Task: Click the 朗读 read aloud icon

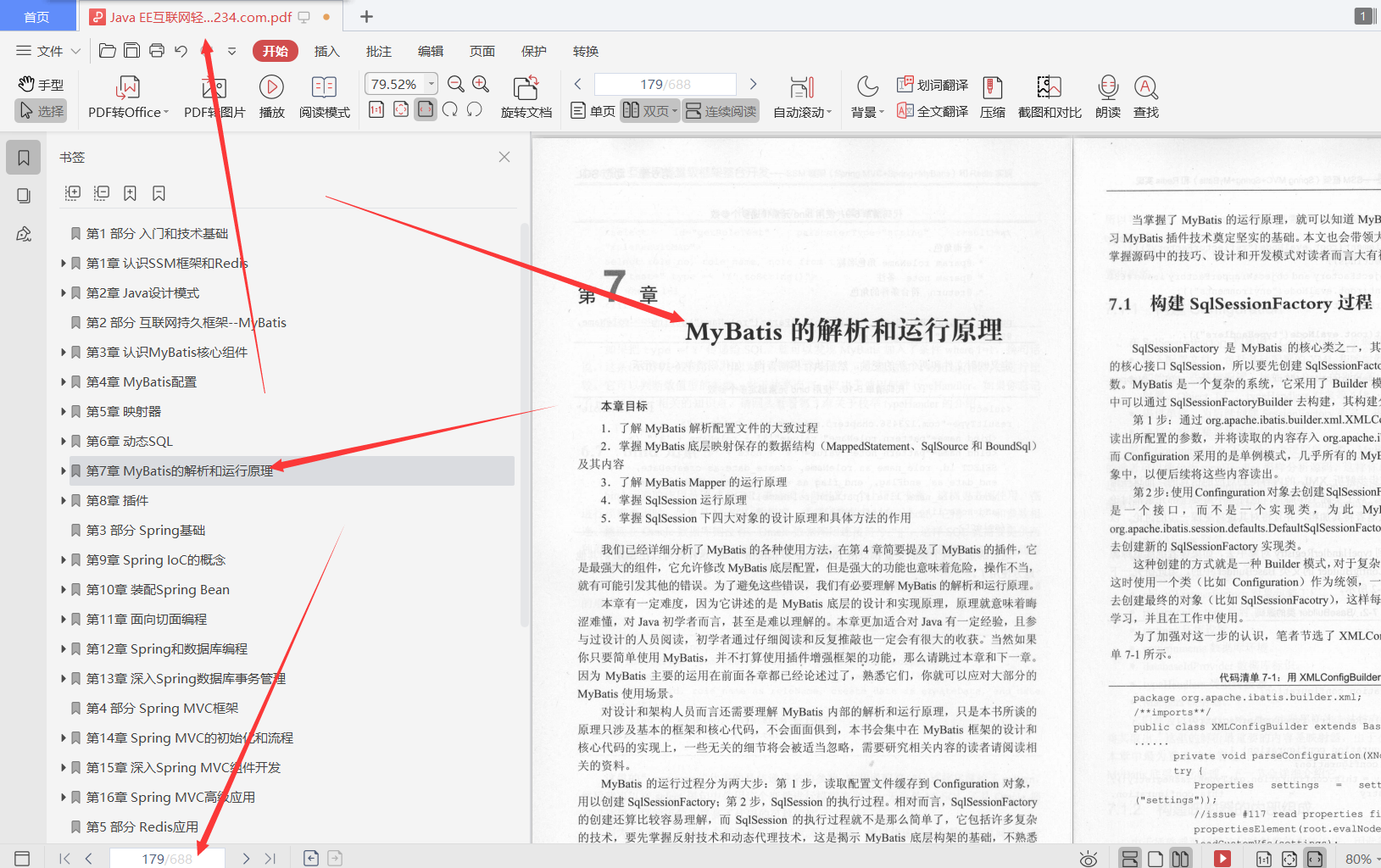Action: (1108, 97)
